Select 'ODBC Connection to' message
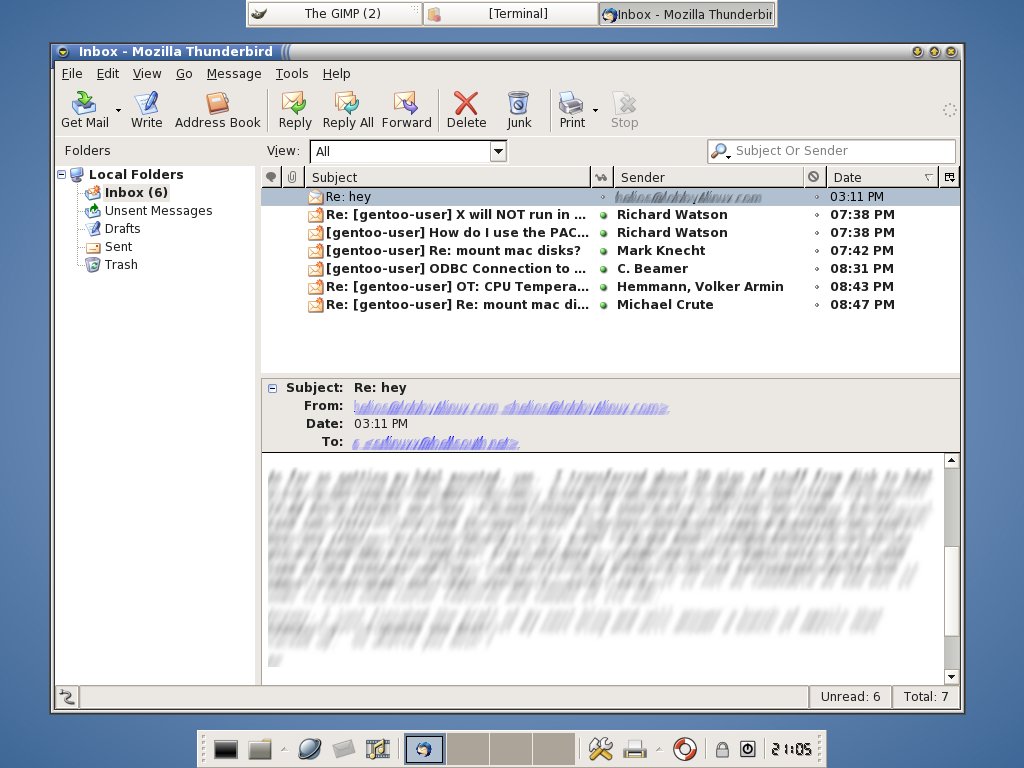This screenshot has height=768, width=1024. pyautogui.click(x=610, y=268)
